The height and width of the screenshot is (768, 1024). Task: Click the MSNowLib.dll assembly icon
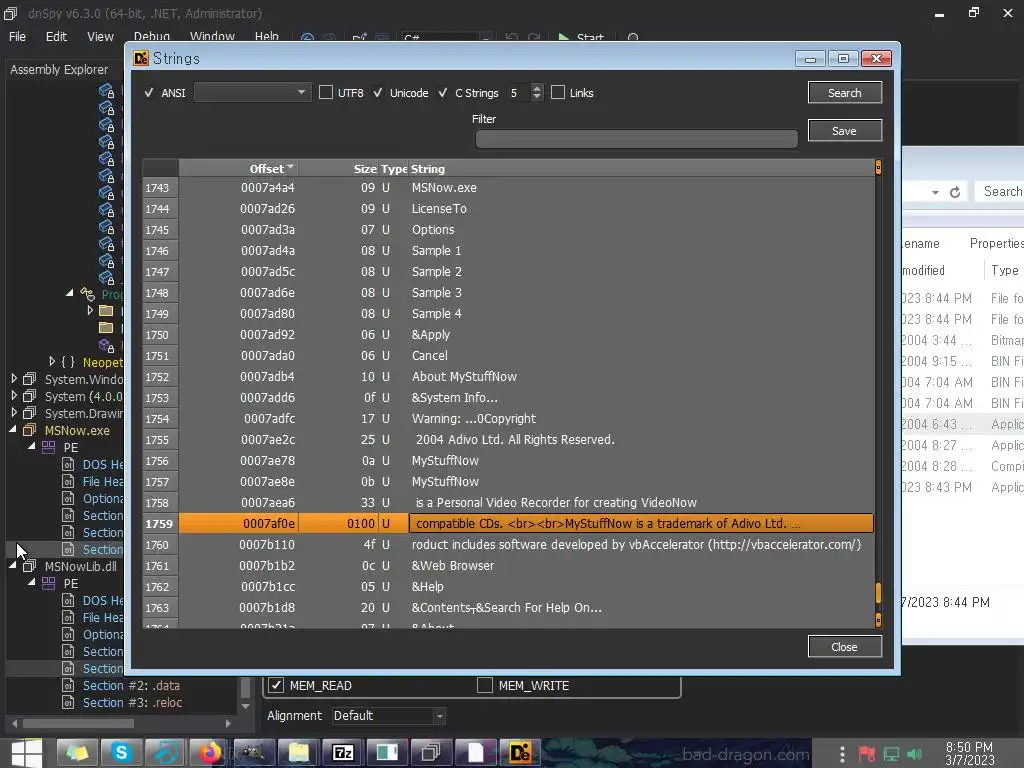click(29, 566)
